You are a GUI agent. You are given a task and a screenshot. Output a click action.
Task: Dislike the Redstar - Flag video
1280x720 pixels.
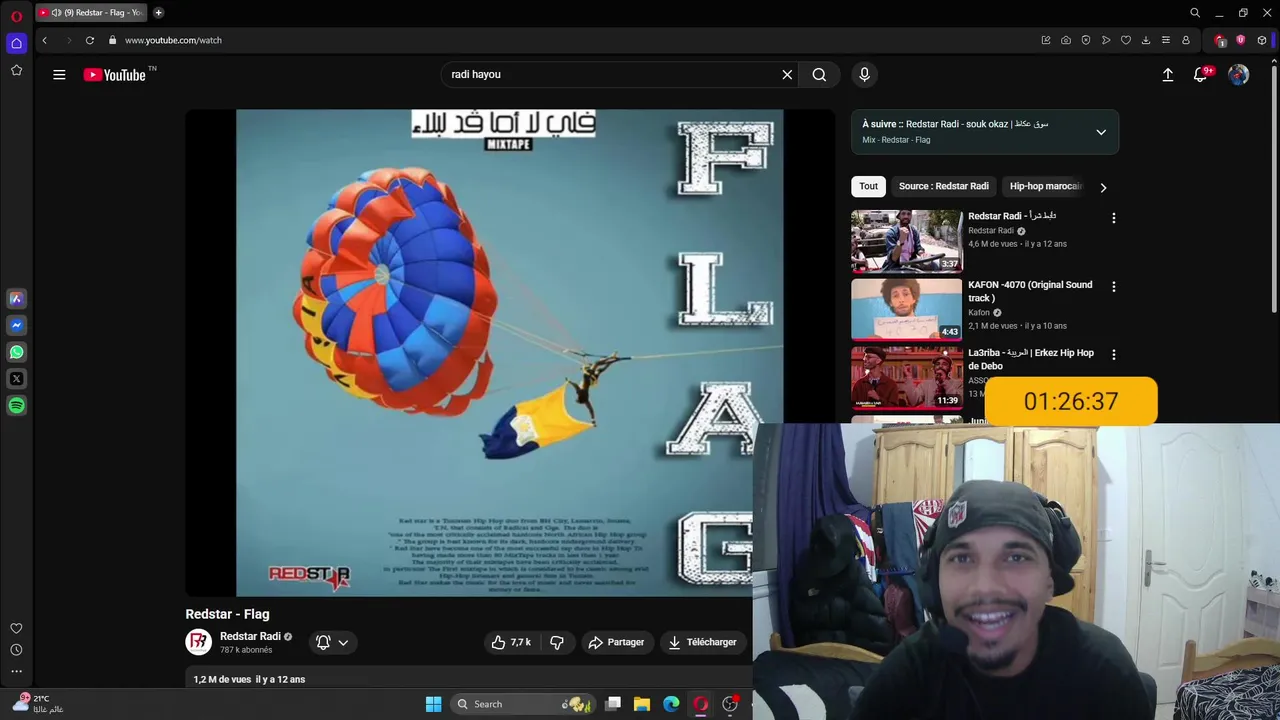(x=557, y=642)
